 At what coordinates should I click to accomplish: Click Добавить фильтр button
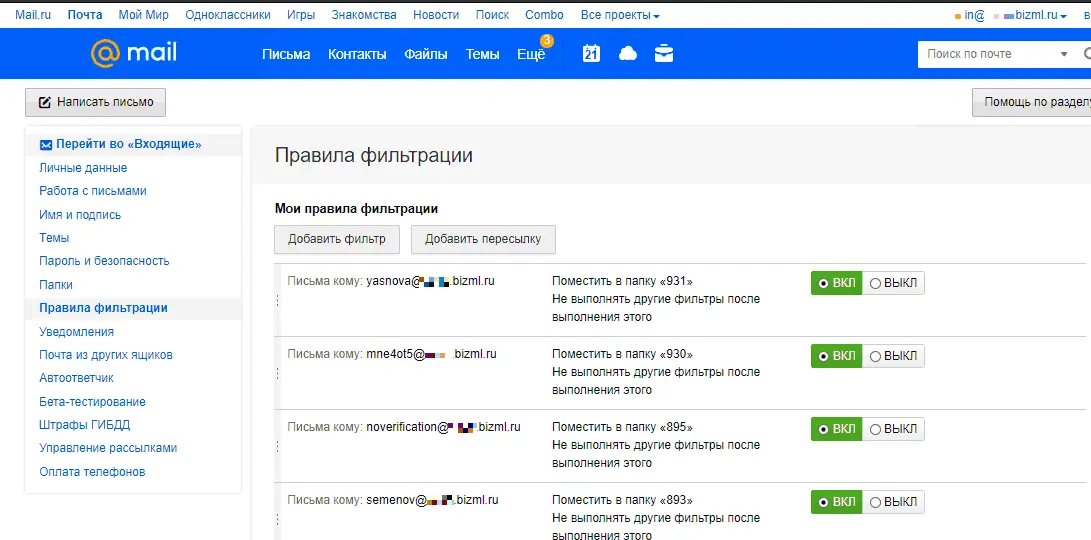[337, 239]
